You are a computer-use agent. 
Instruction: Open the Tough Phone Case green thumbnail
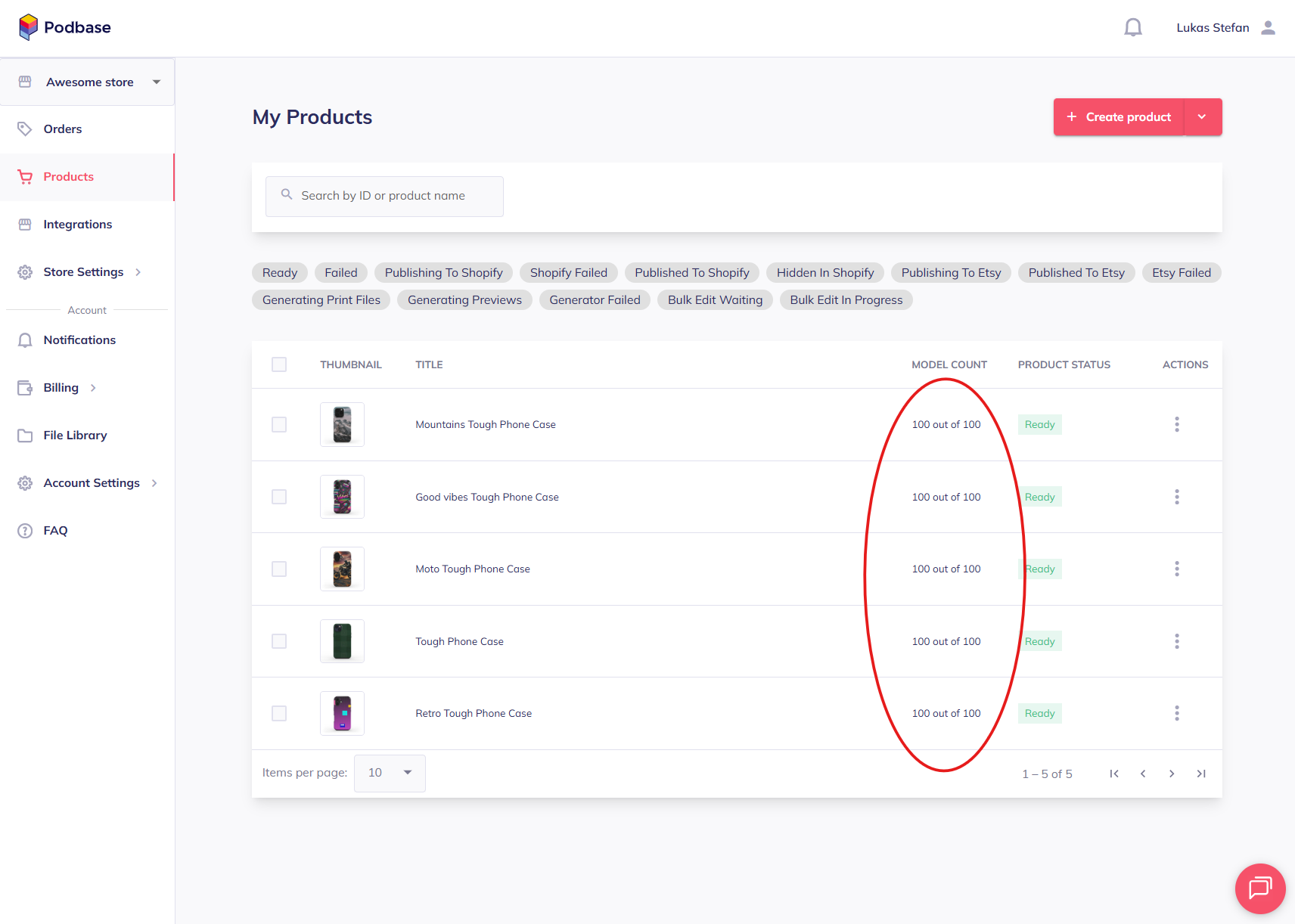coord(342,641)
